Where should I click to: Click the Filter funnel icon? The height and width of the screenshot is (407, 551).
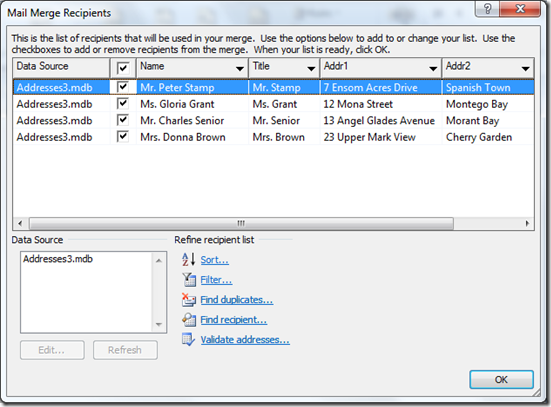click(x=189, y=280)
